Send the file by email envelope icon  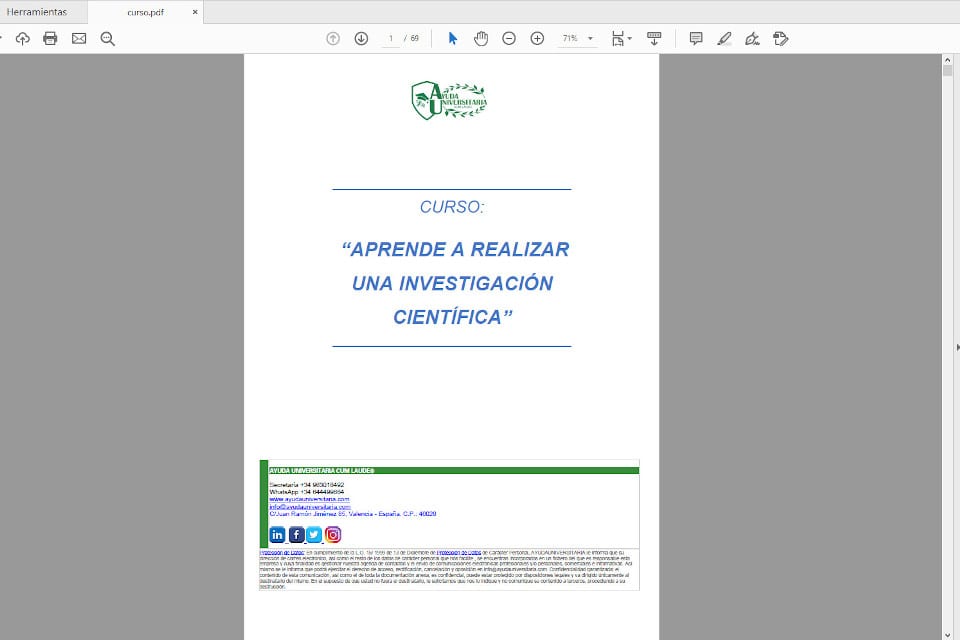pyautogui.click(x=79, y=38)
